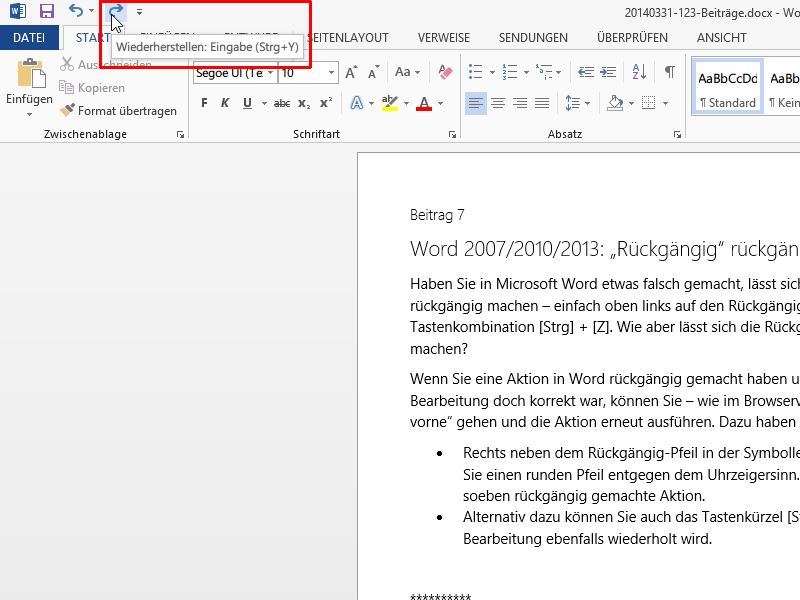
Task: Switch to the SENDUNGEN tab
Action: [x=533, y=38]
